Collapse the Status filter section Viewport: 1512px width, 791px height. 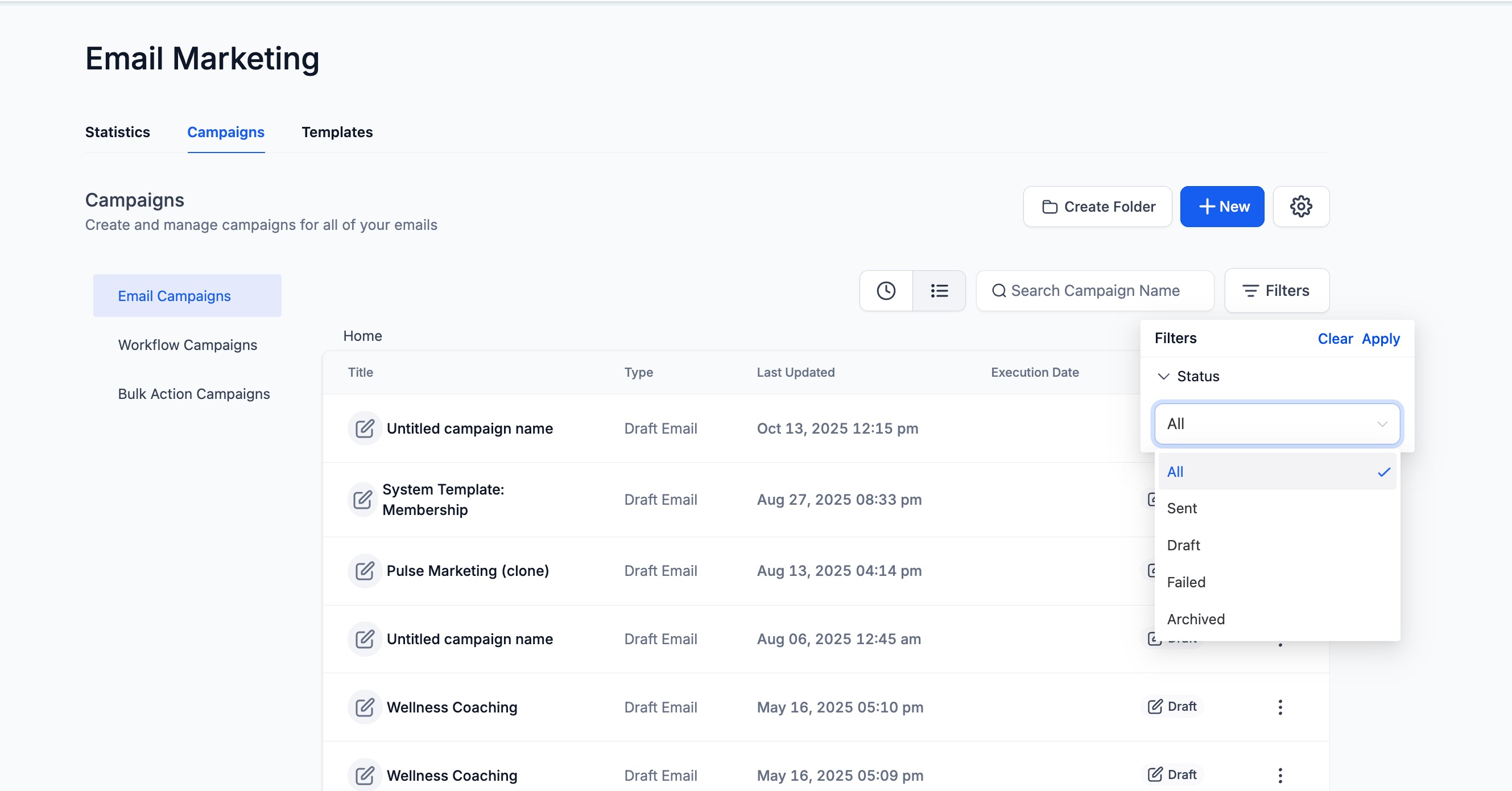point(1163,376)
